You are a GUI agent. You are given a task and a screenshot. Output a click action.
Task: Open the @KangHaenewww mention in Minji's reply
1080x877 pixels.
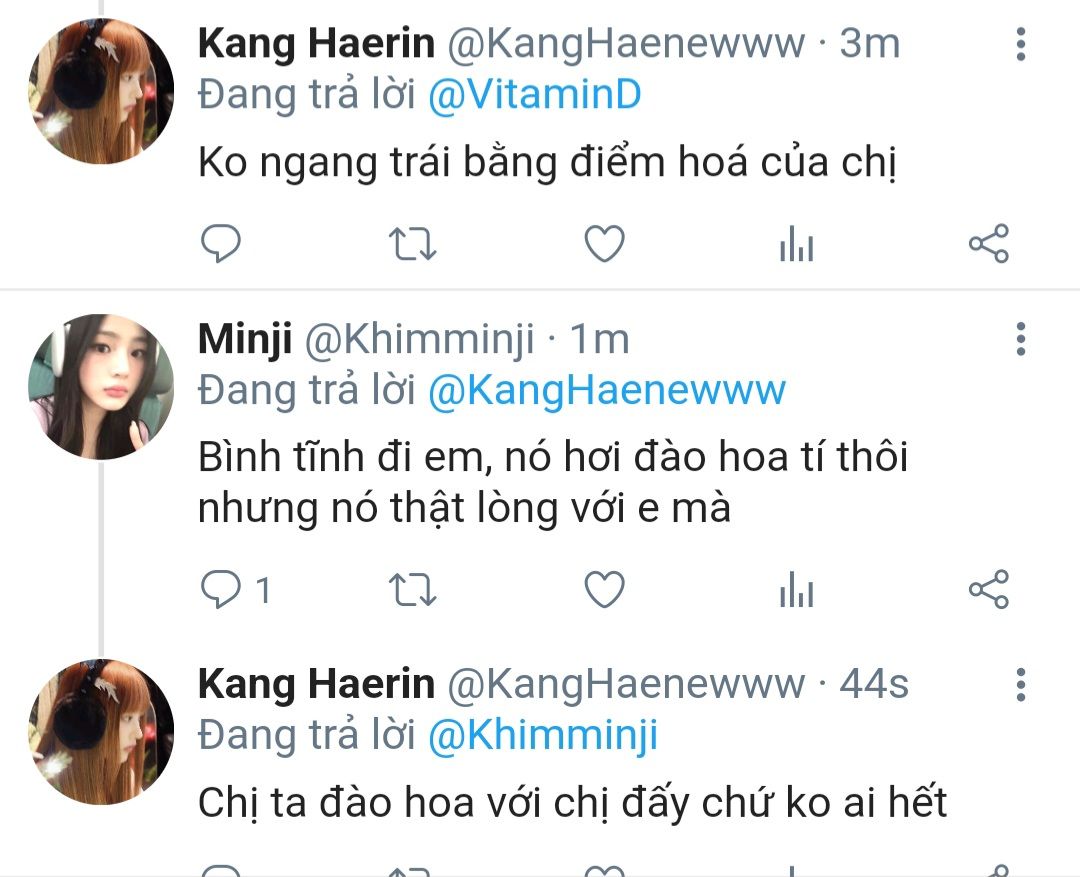(606, 390)
